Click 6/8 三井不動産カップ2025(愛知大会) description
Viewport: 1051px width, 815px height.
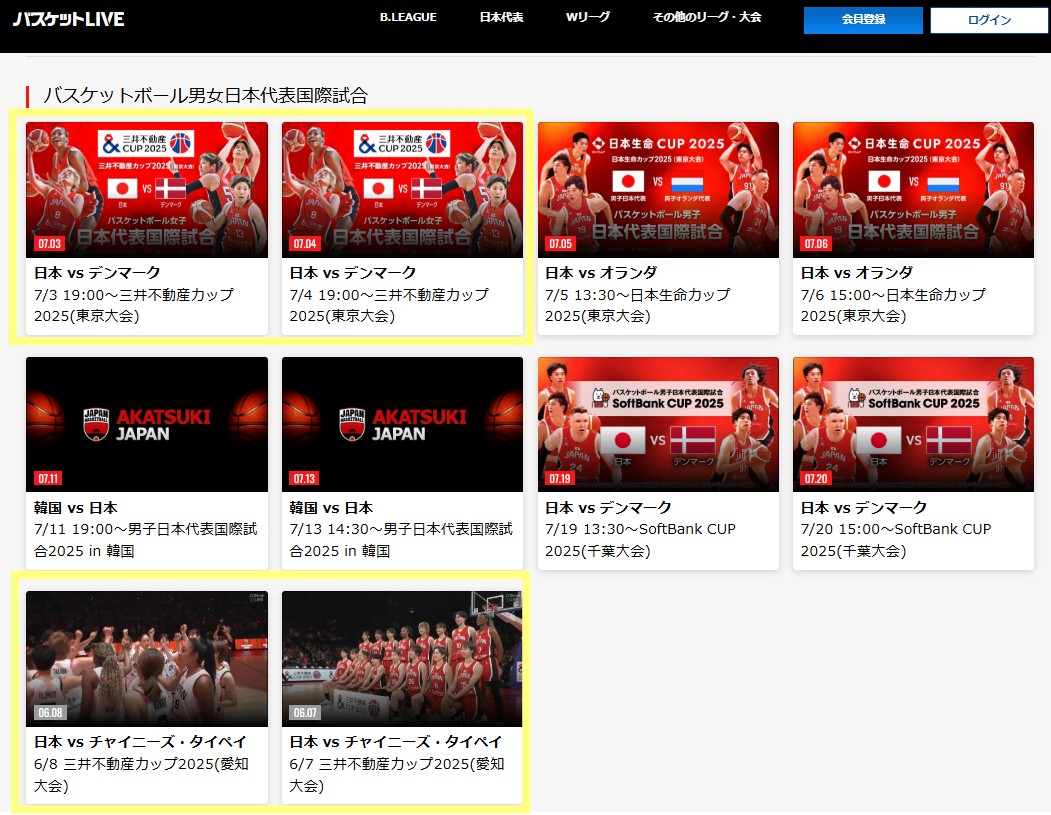141,774
